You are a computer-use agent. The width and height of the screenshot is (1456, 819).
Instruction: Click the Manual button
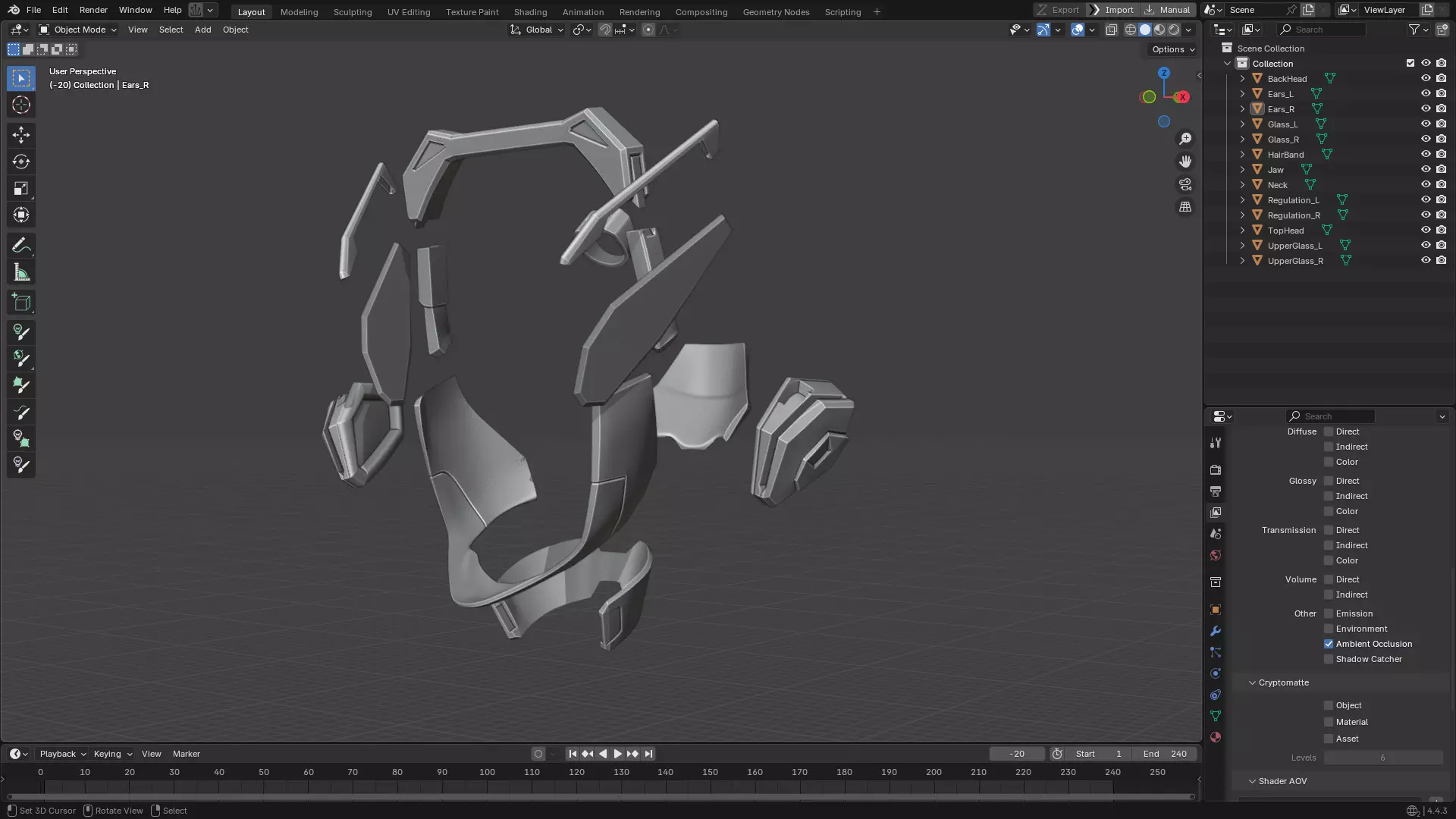[1168, 10]
